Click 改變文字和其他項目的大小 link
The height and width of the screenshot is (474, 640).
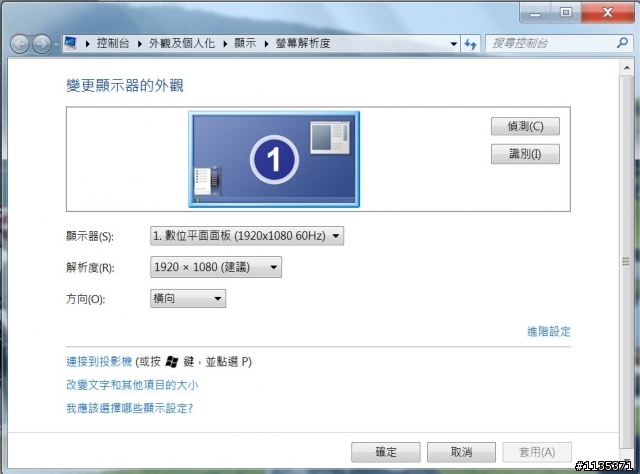132,385
